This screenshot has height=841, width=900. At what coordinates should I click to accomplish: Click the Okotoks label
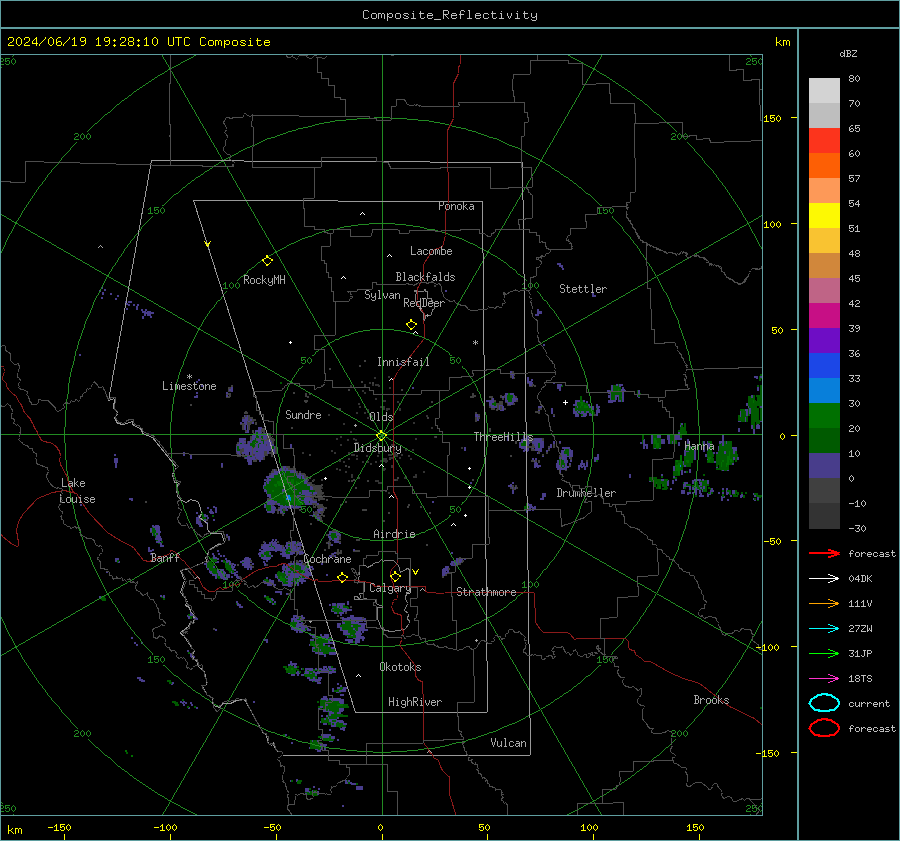[x=400, y=667]
